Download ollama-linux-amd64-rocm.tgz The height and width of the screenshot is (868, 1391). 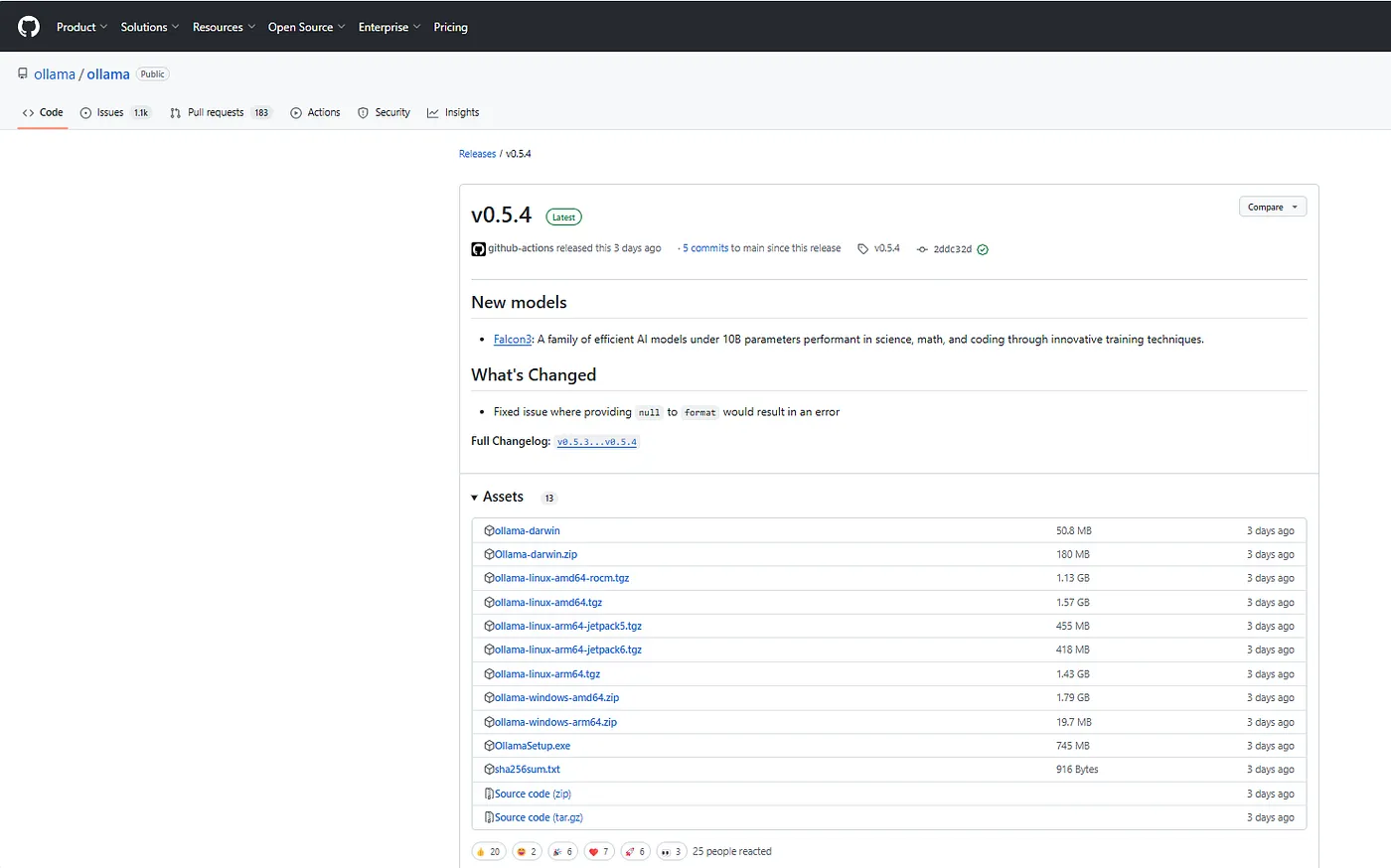click(x=561, y=578)
